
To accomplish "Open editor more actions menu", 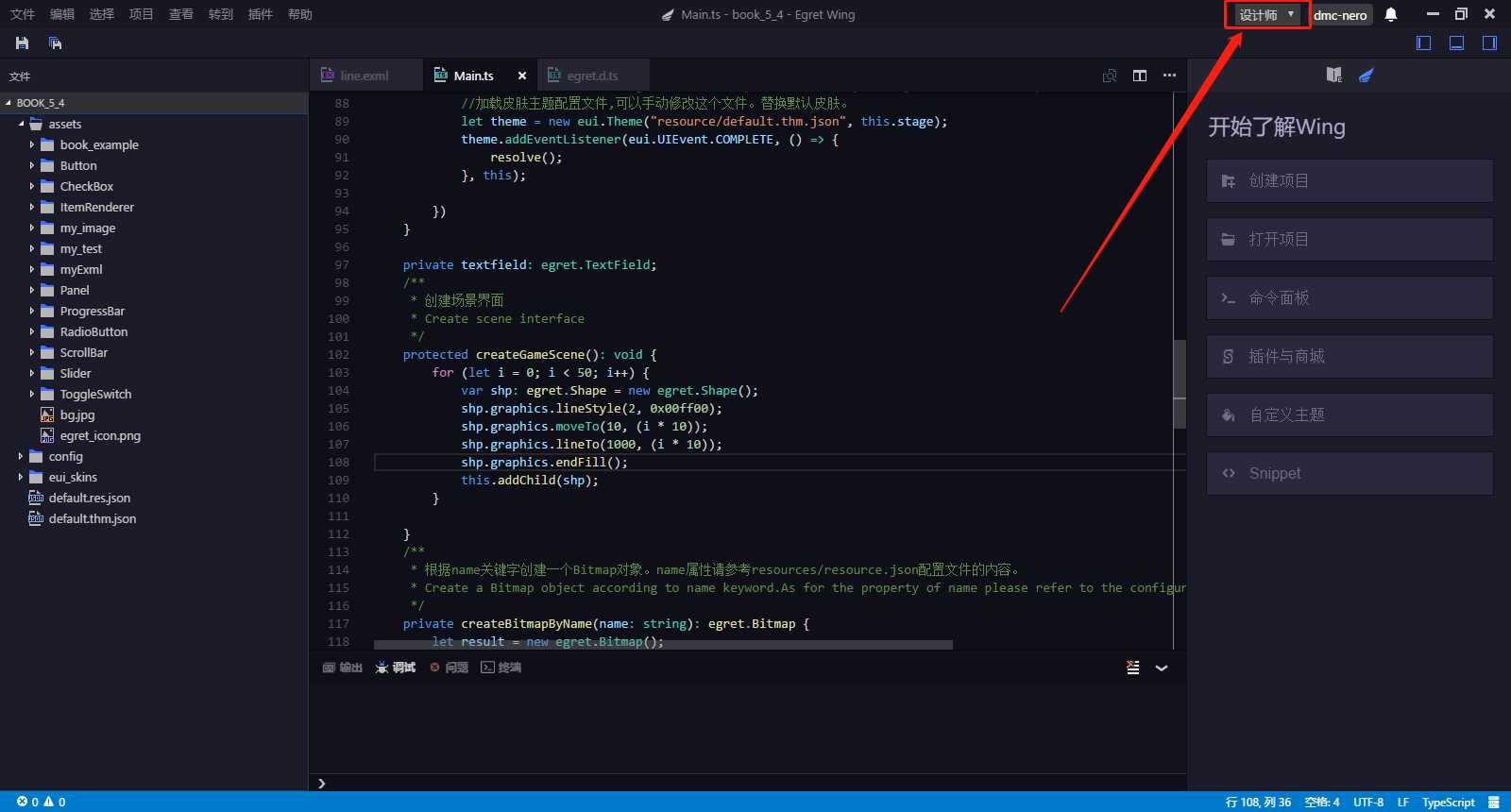I will click(x=1169, y=76).
